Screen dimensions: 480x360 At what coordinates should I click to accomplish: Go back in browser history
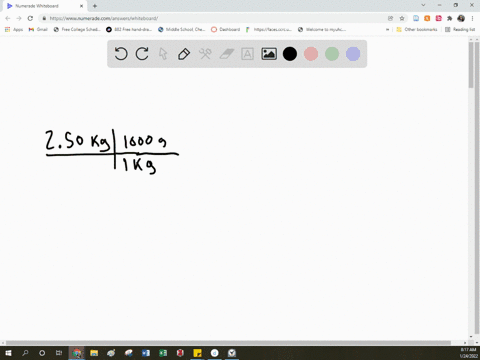(8, 18)
